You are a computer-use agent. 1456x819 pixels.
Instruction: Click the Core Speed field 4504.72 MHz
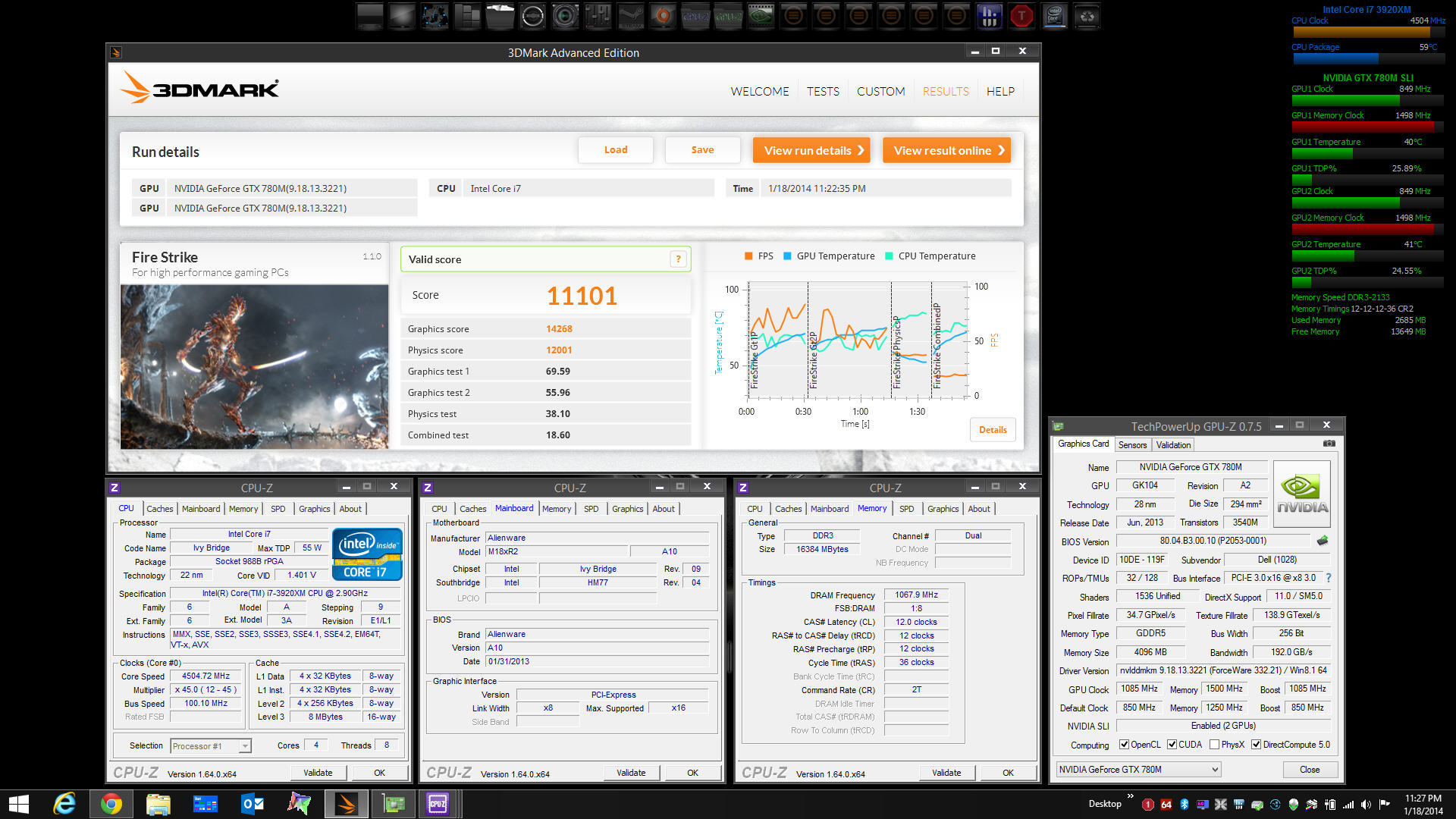click(206, 676)
